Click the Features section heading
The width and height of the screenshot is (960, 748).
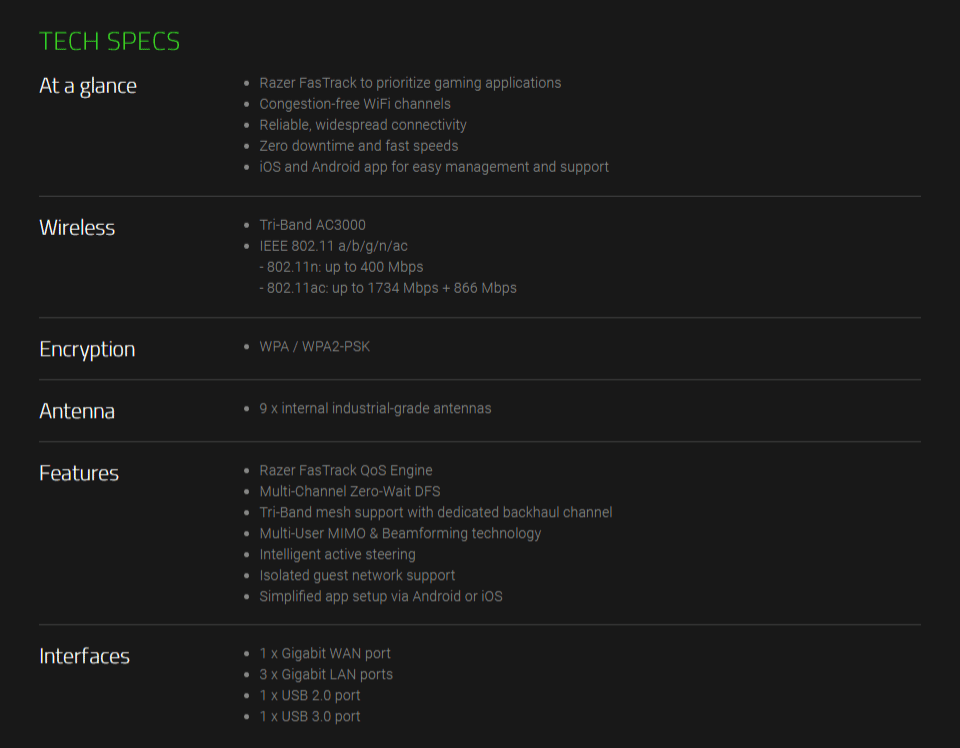click(79, 473)
